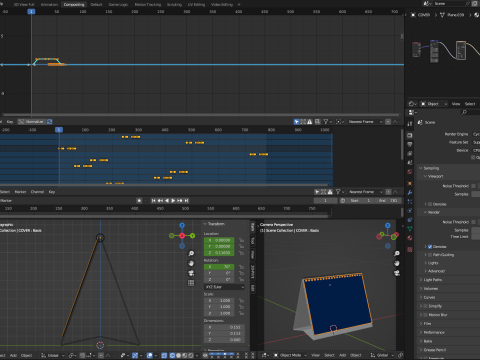Screen dimensions: 480x360
Task: Open the Render properties tab icon
Action: tap(410, 135)
